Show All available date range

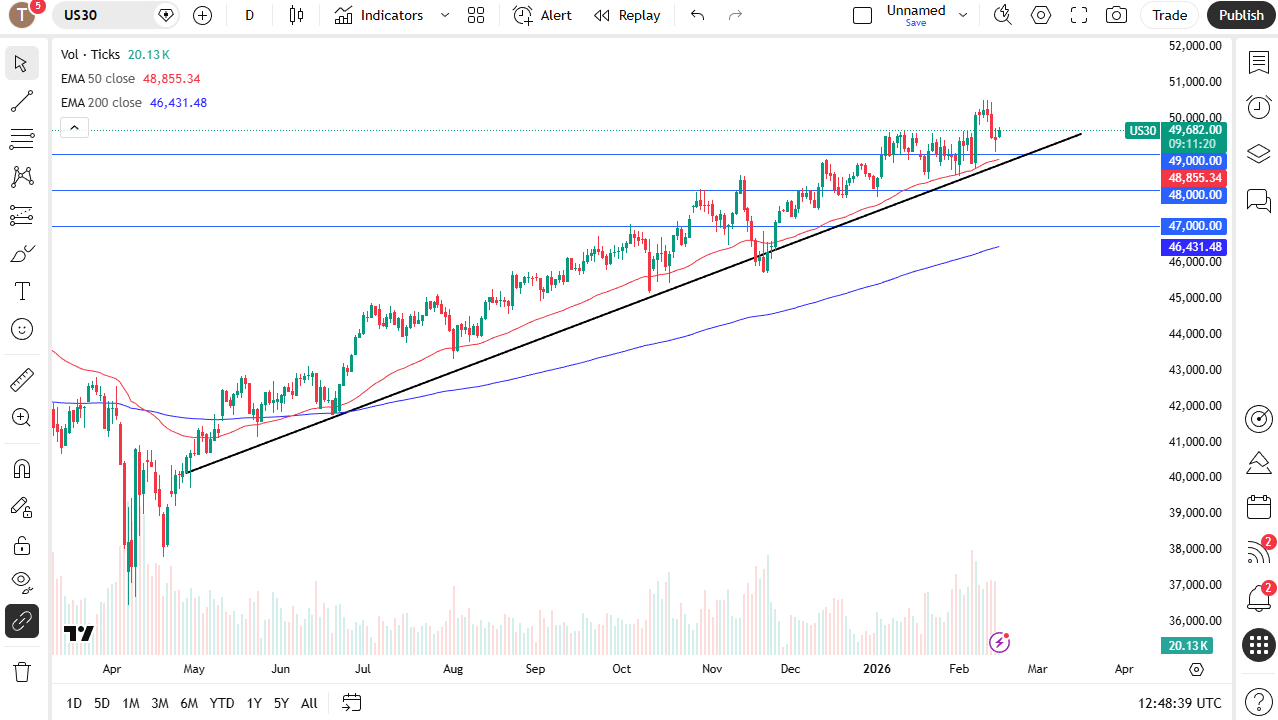(309, 703)
